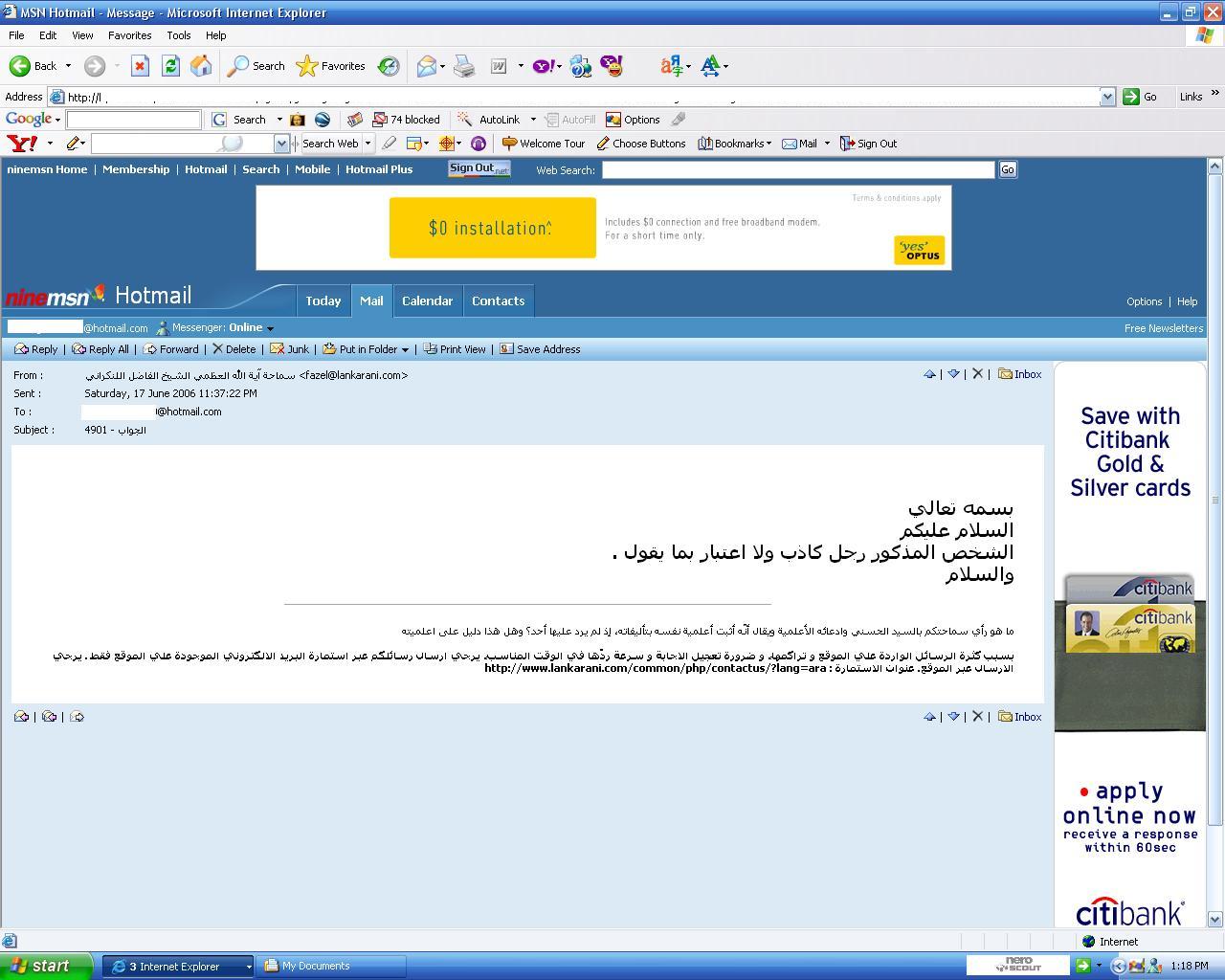
Task: Switch to the Calendar tab
Action: (x=427, y=301)
